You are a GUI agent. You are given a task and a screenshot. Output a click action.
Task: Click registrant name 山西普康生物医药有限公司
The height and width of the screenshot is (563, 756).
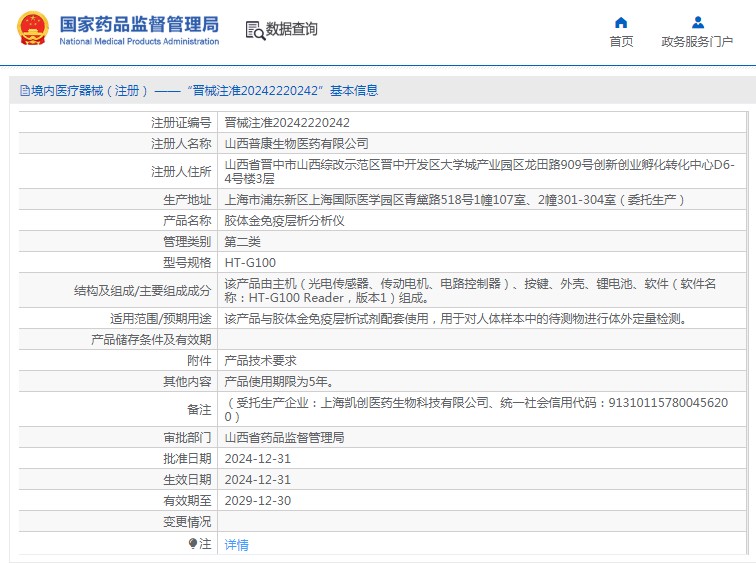pyautogui.click(x=296, y=144)
